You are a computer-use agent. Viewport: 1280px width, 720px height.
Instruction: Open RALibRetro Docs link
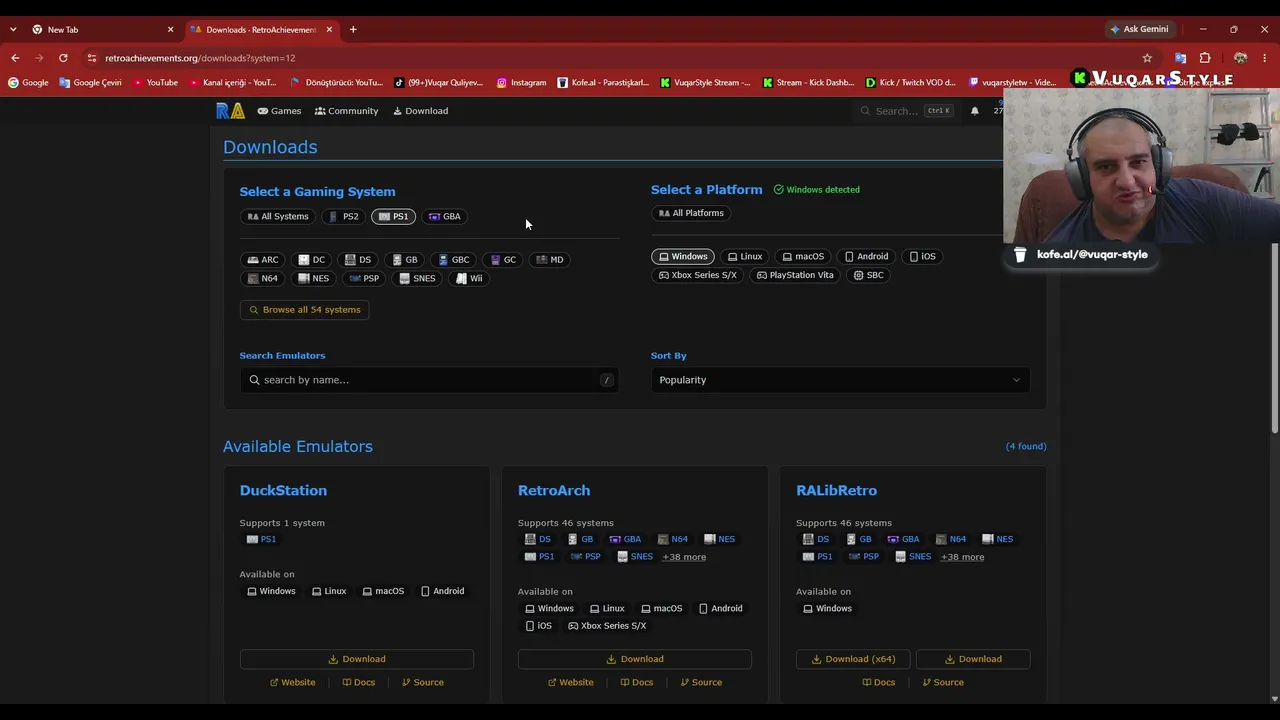pyautogui.click(x=879, y=683)
